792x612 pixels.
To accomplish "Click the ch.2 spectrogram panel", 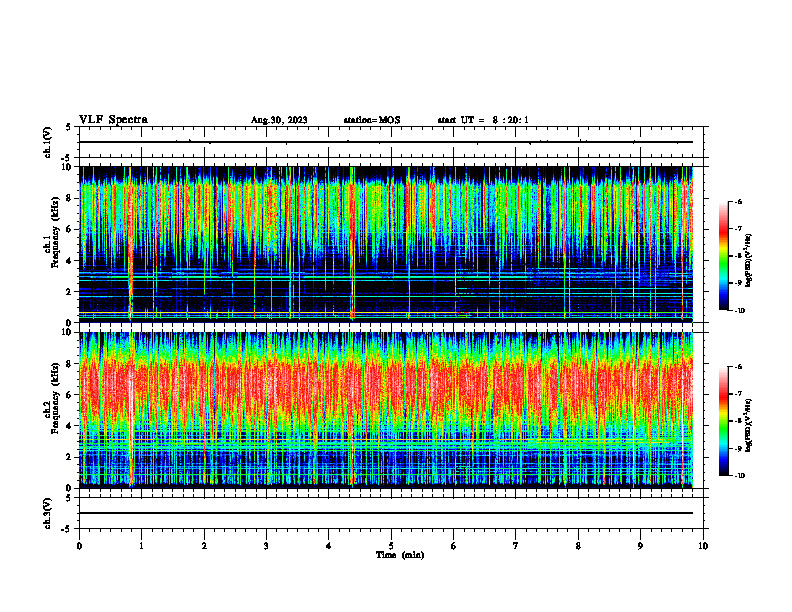I will [x=385, y=410].
